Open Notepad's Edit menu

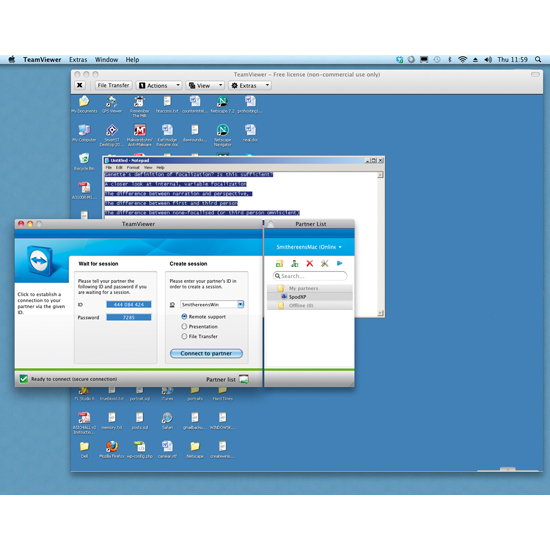coord(119,168)
